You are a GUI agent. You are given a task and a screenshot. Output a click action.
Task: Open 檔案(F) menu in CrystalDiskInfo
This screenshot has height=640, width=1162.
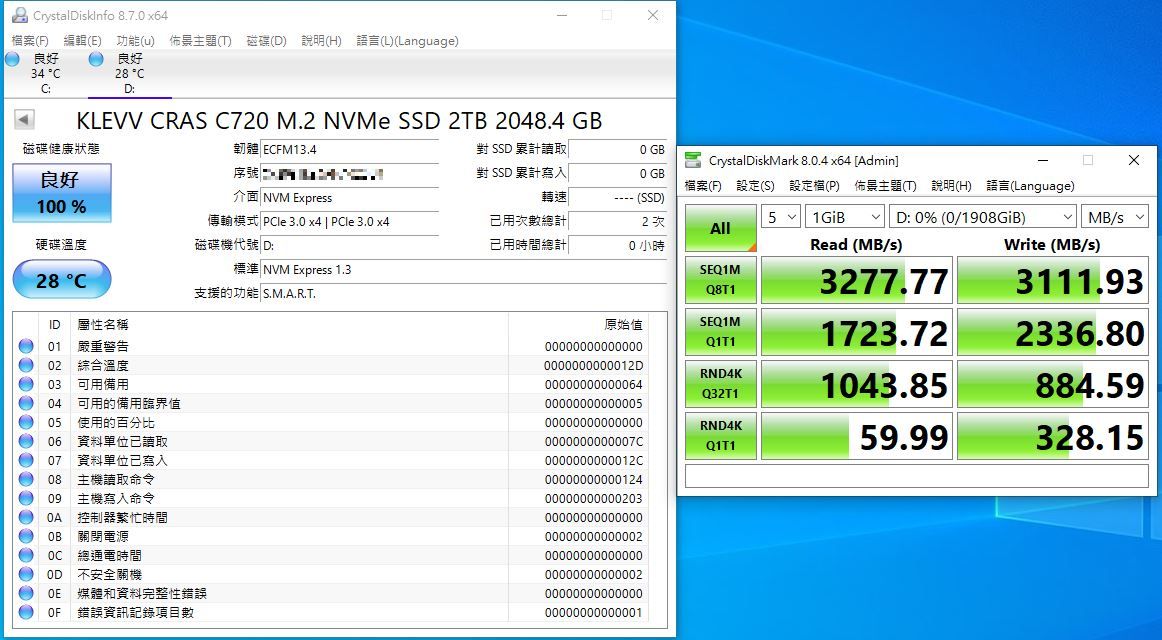point(30,41)
